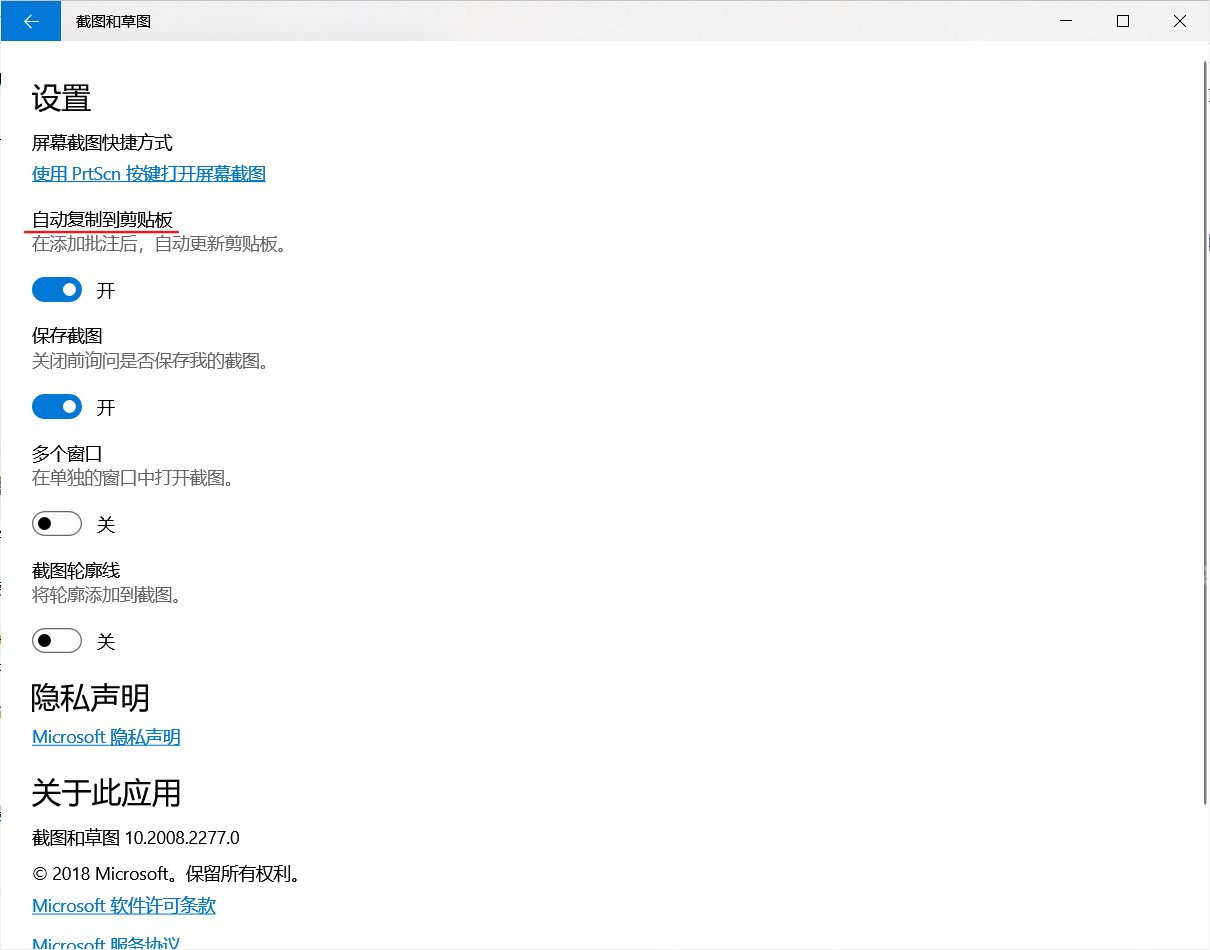
Task: Click the 关于此应用 heading
Action: pyautogui.click(x=106, y=793)
